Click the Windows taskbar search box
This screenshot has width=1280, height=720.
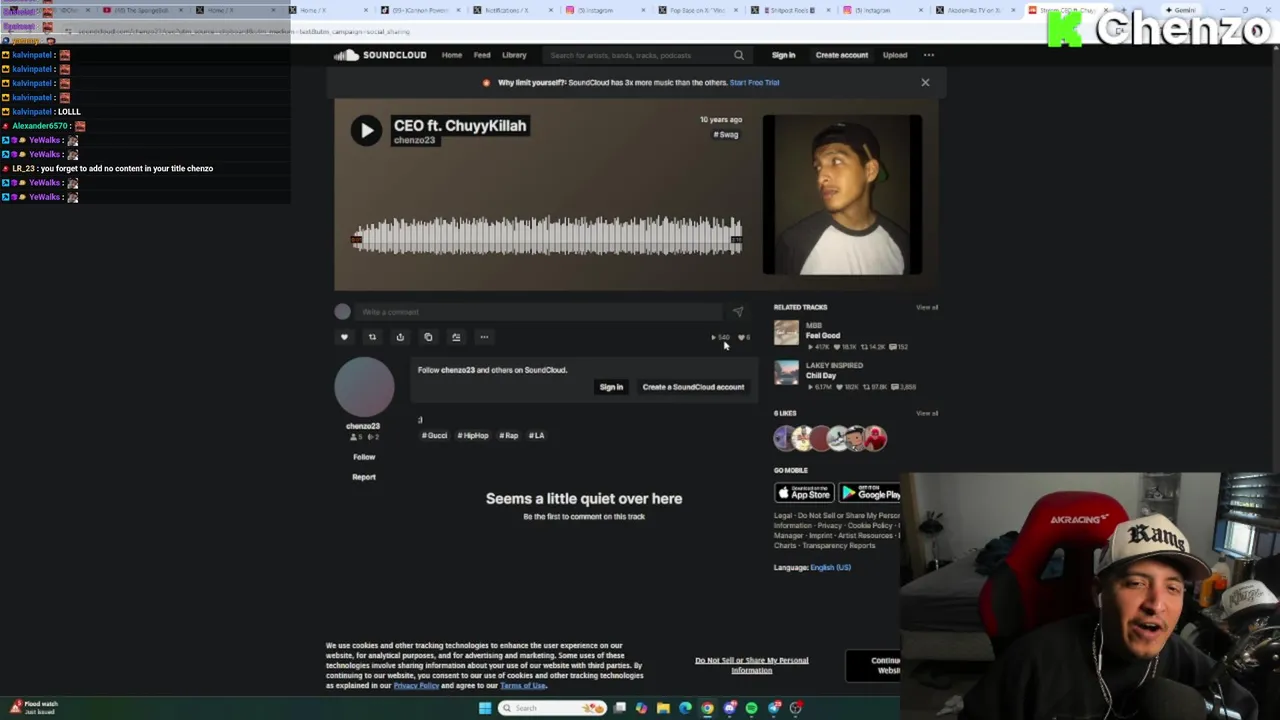pos(553,708)
